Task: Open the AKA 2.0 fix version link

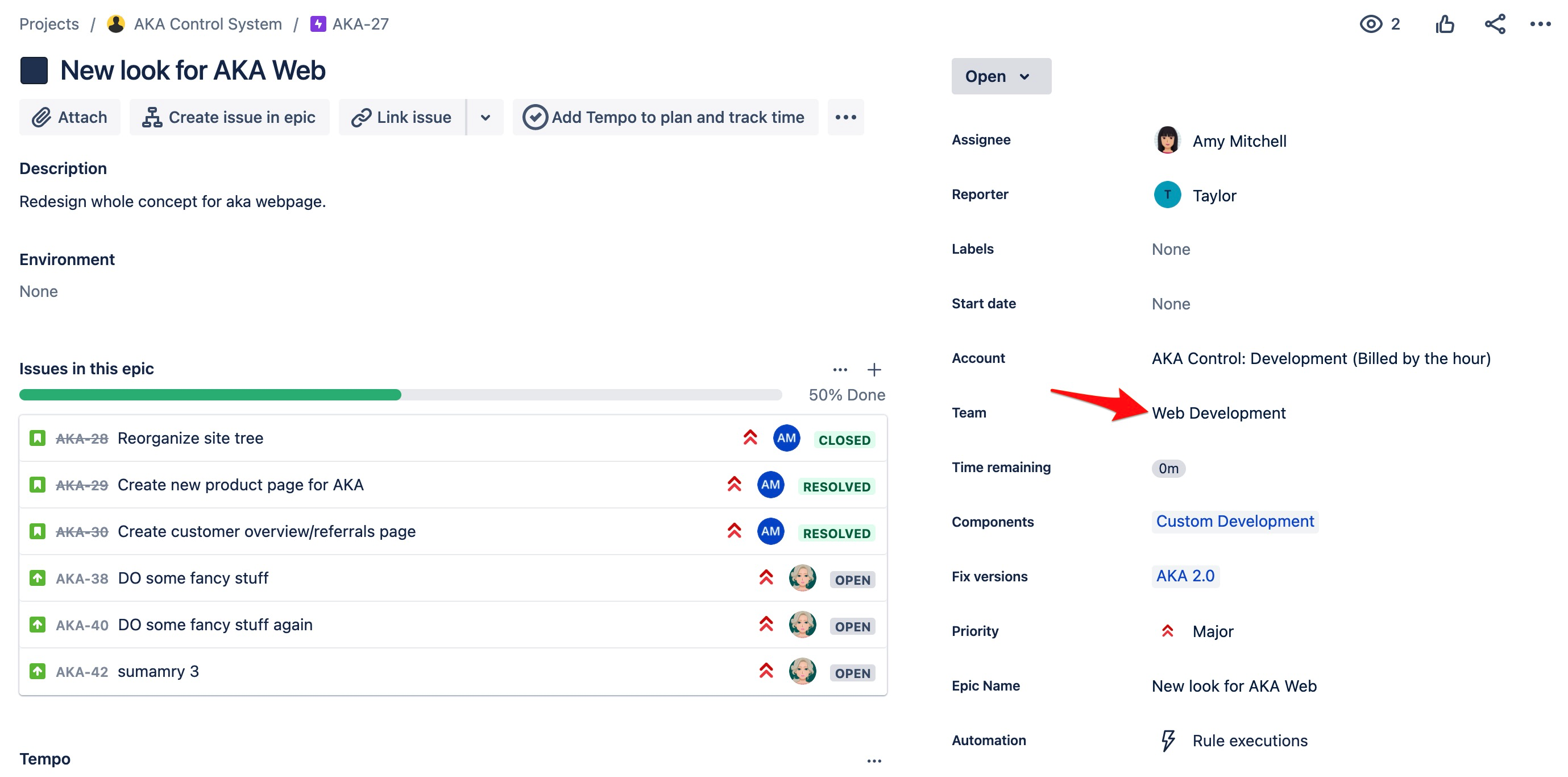Action: tap(1184, 576)
